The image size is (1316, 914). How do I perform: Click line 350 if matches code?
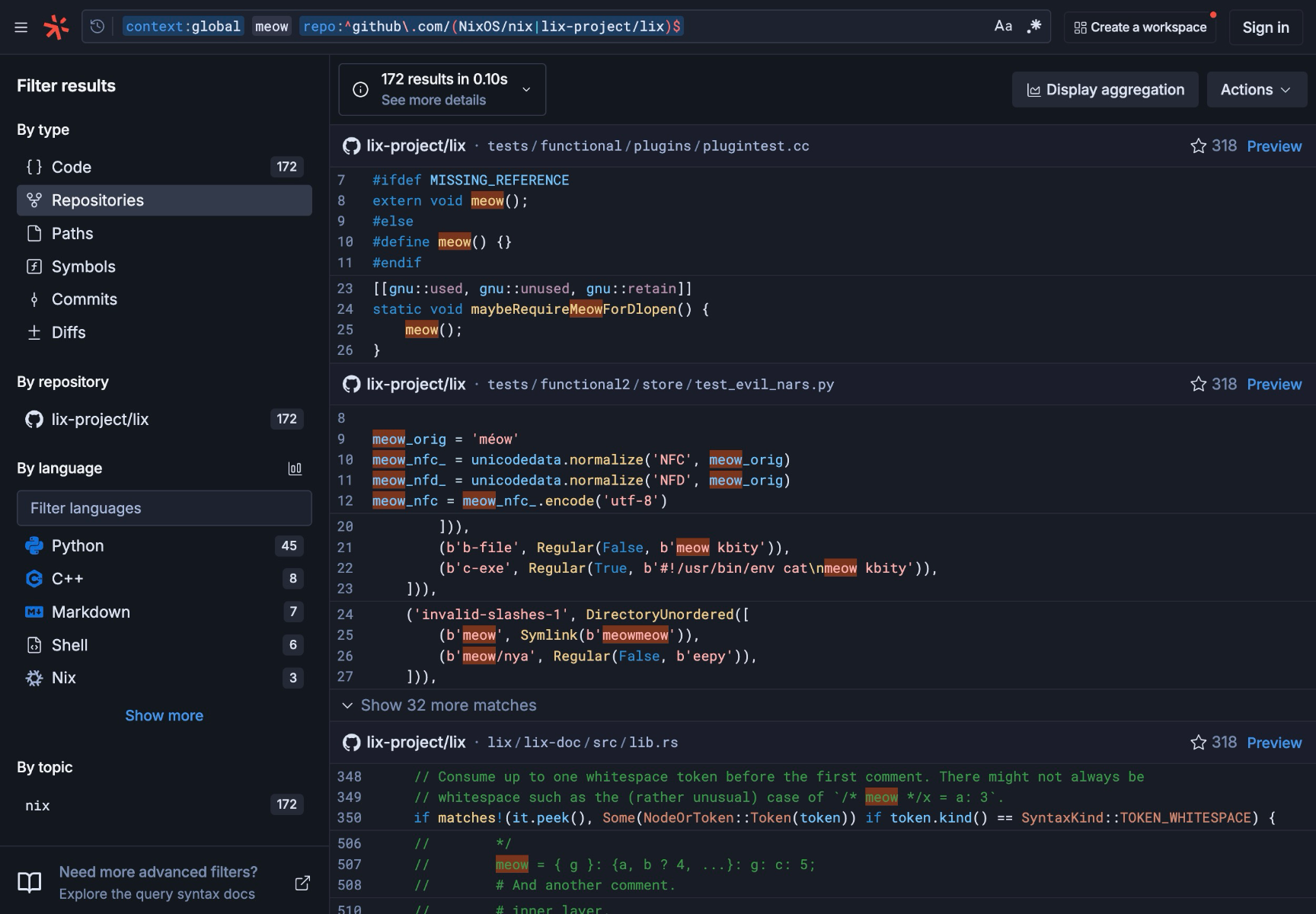(x=844, y=818)
